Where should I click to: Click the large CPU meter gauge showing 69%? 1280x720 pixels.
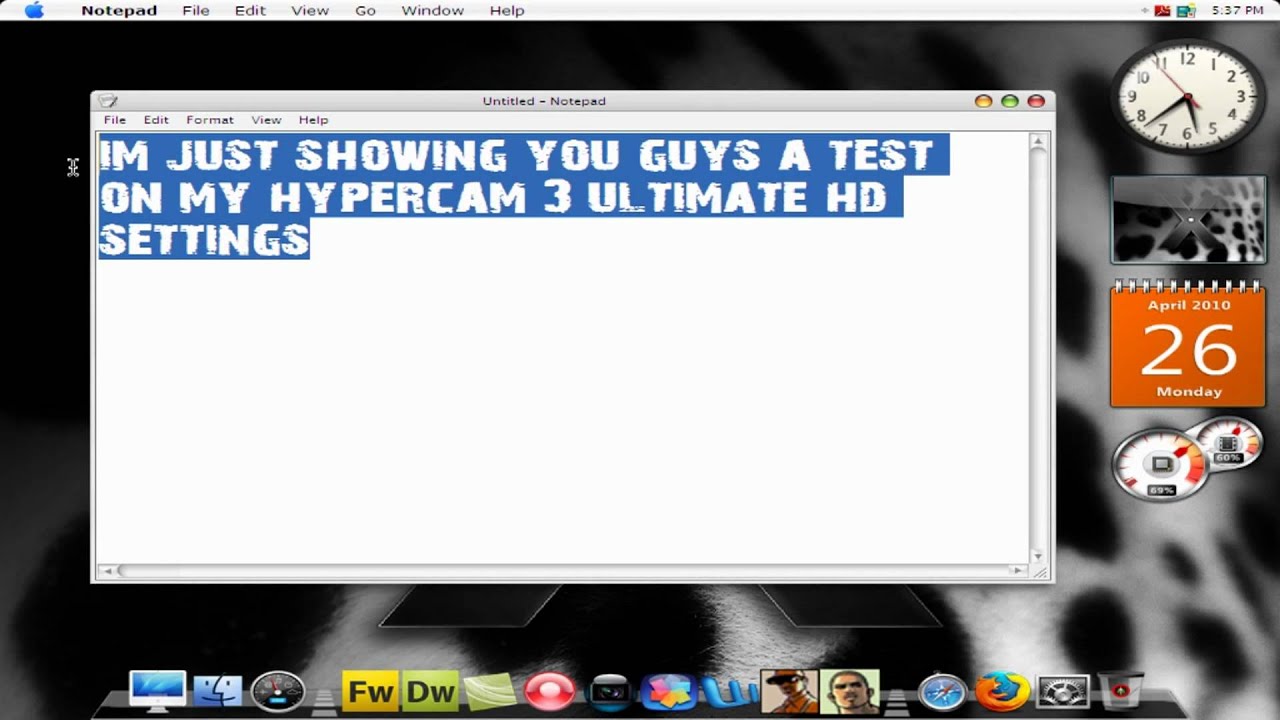coord(1162,465)
